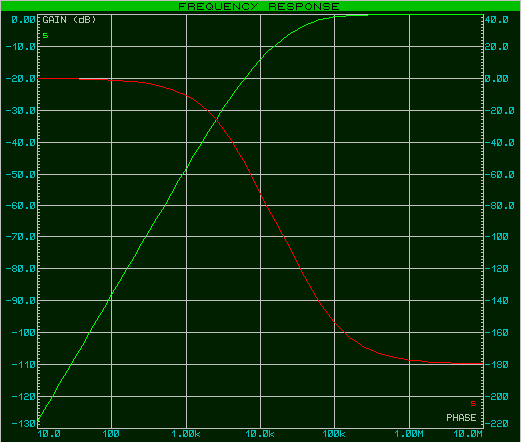The height and width of the screenshot is (442, 521).
Task: Click the 100k frequency axis label
Action: click(334, 434)
